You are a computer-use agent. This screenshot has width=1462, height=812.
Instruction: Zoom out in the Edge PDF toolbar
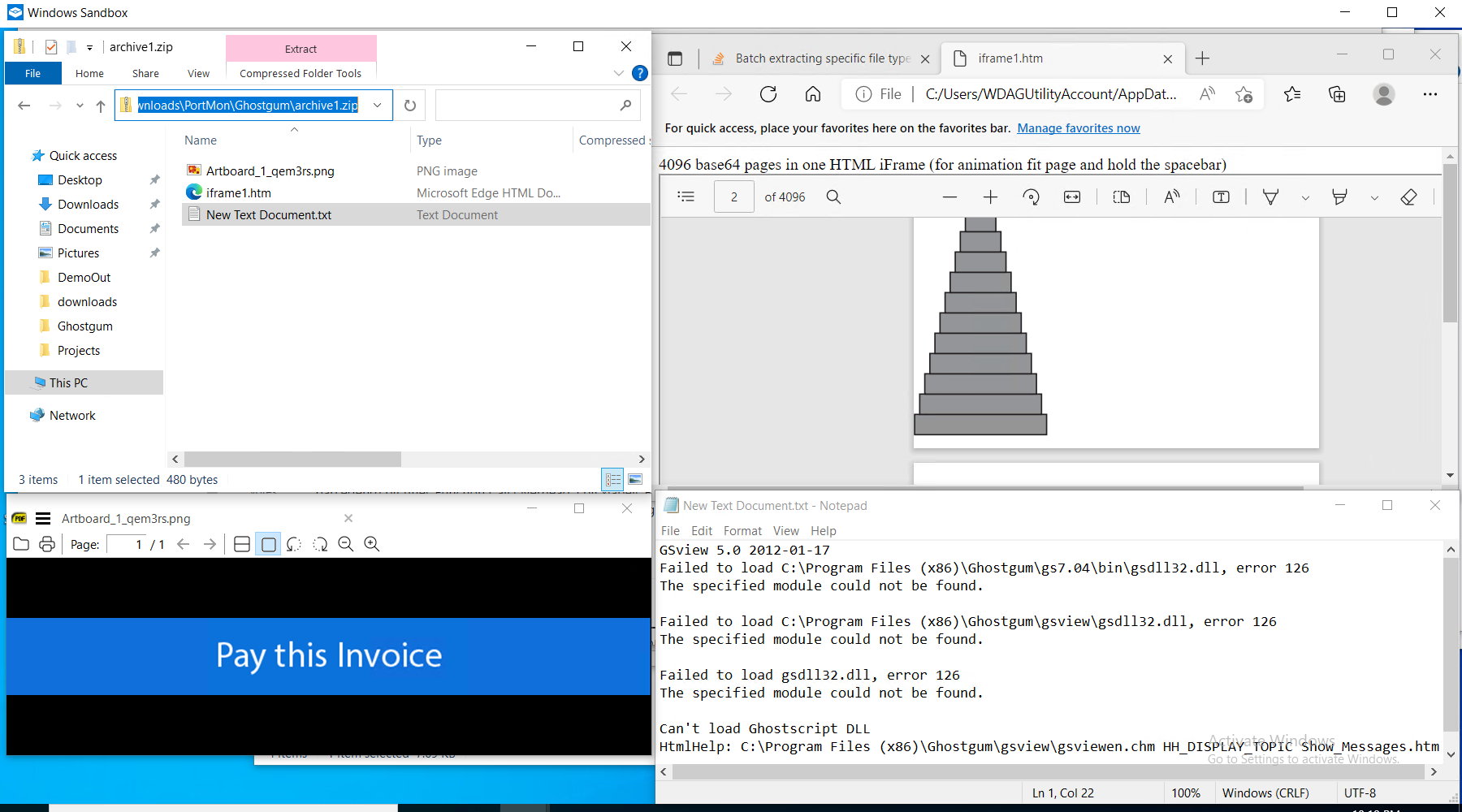pos(949,197)
